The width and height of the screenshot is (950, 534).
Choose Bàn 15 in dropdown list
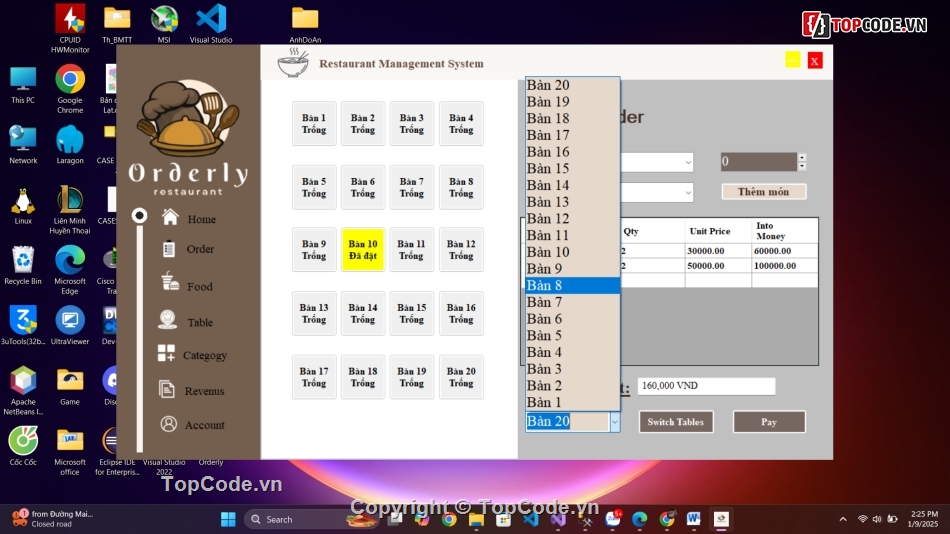tap(573, 169)
